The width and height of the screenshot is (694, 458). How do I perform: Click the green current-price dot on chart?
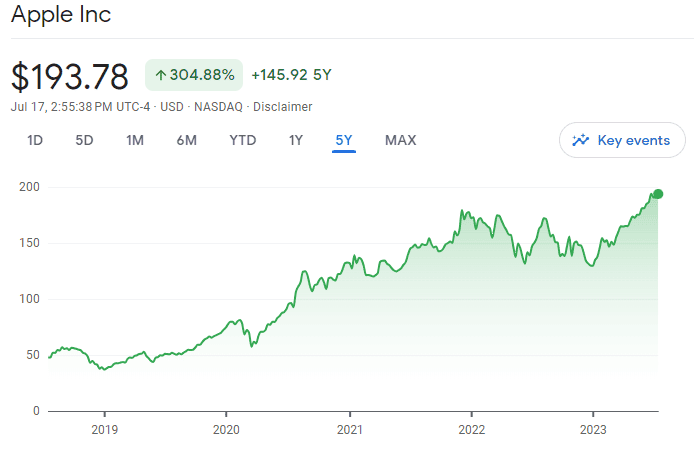tap(657, 194)
